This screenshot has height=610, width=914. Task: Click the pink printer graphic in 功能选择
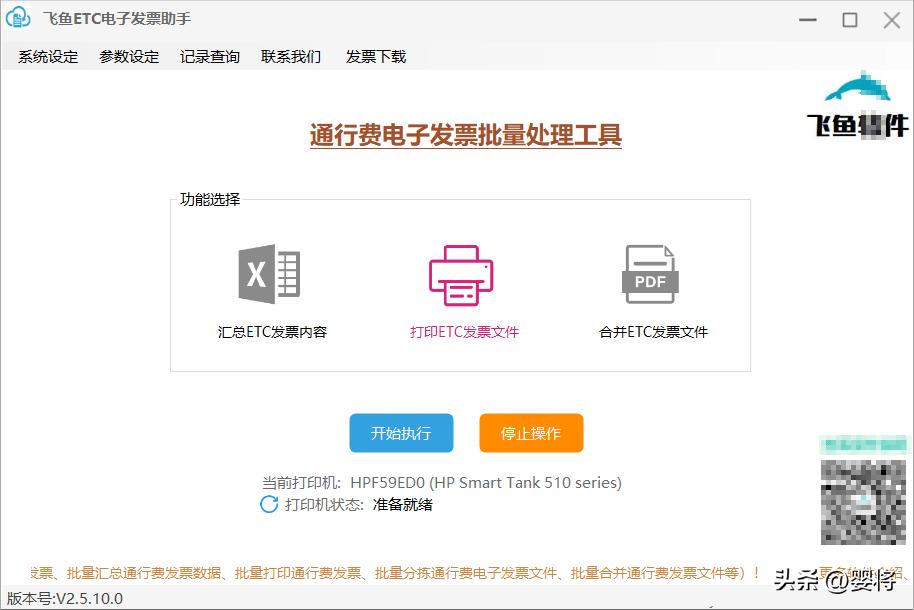(460, 272)
